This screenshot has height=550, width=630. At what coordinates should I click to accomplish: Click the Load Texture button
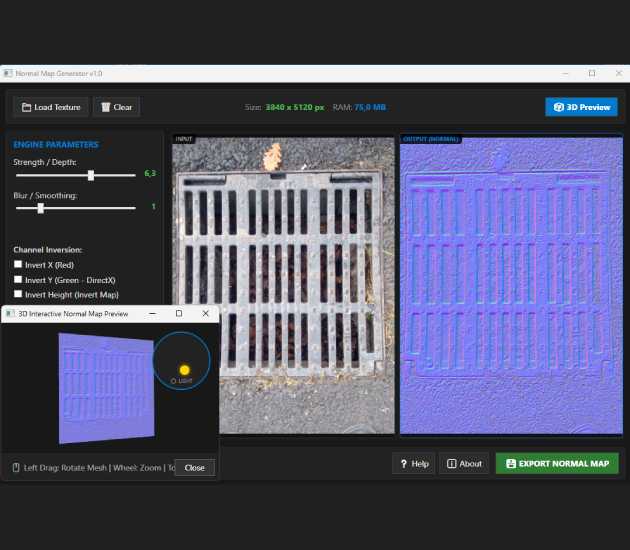[51, 107]
